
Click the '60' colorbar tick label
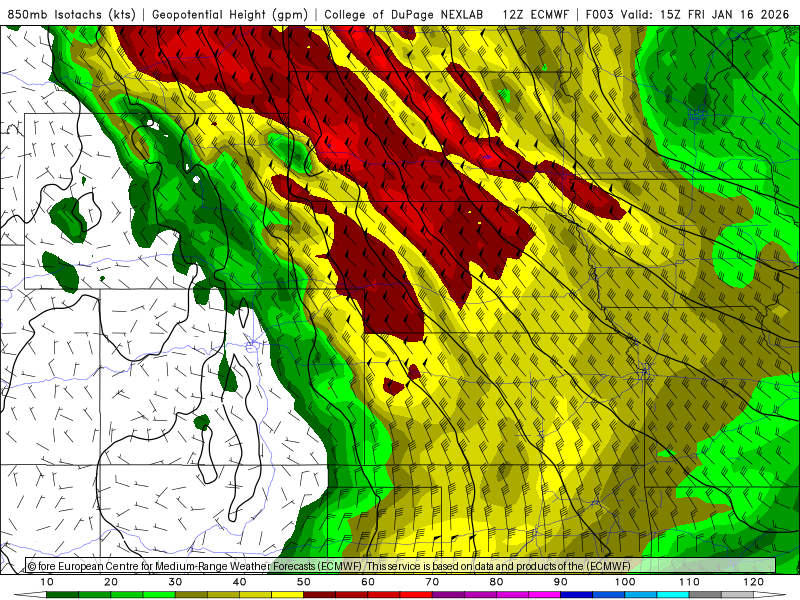[x=368, y=582]
